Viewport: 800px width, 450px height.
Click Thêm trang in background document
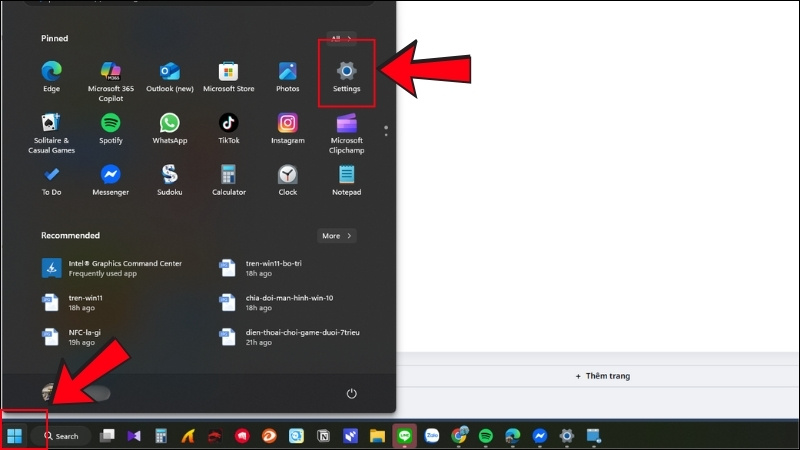pyautogui.click(x=603, y=376)
